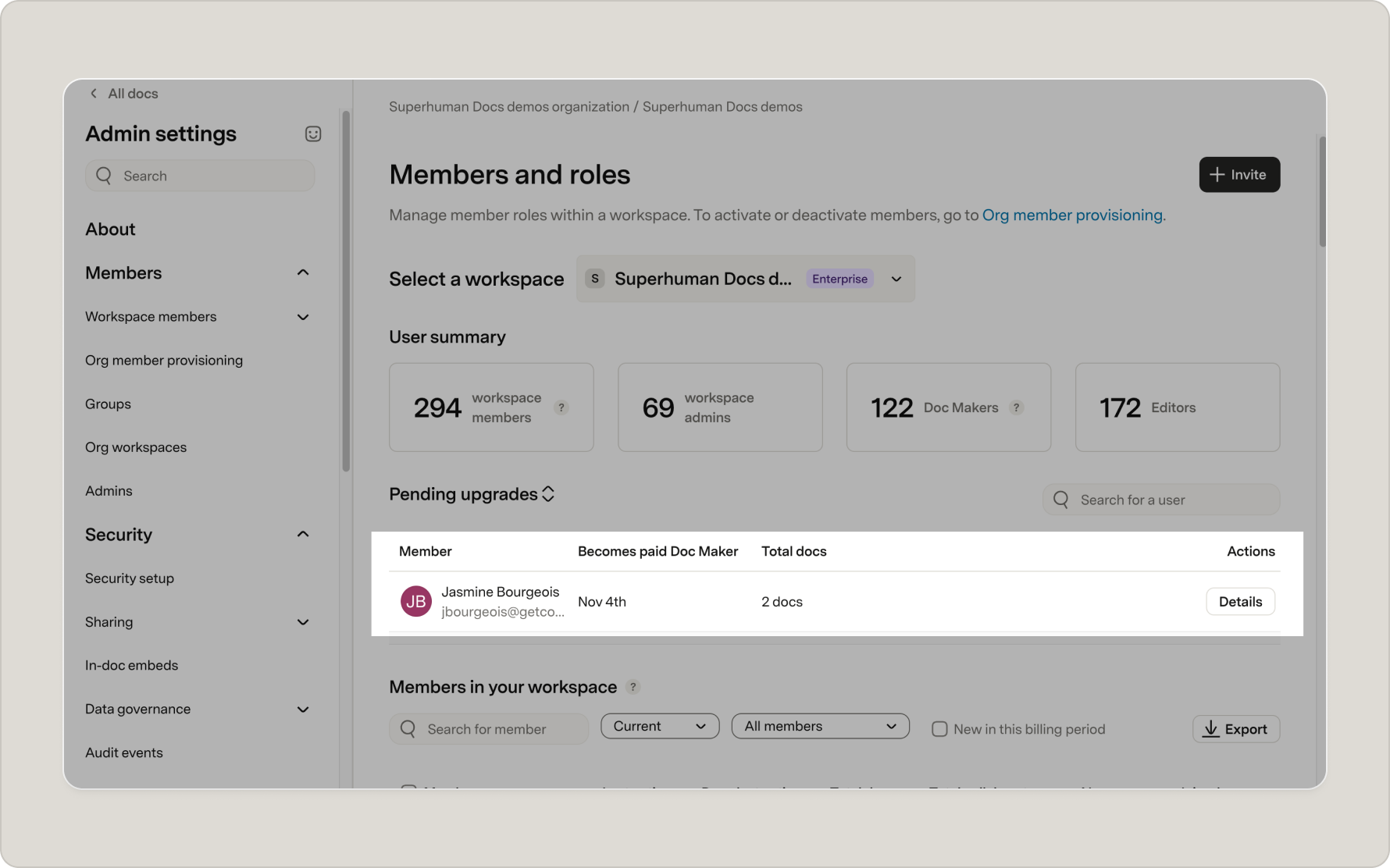Open In-doc embeds settings
This screenshot has height=868, width=1390.
tap(131, 666)
